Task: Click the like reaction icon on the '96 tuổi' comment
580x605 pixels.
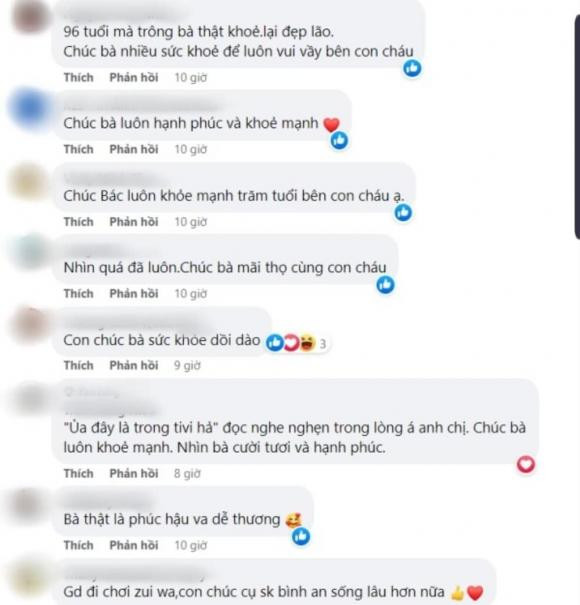Action: coord(412,68)
